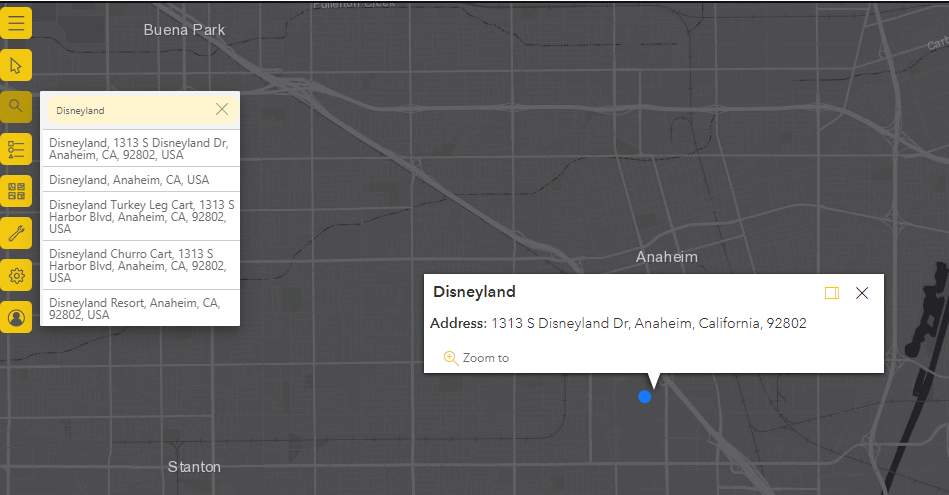Viewport: 949px width, 495px height.
Task: Activate the select pointer tool
Action: coord(16,65)
